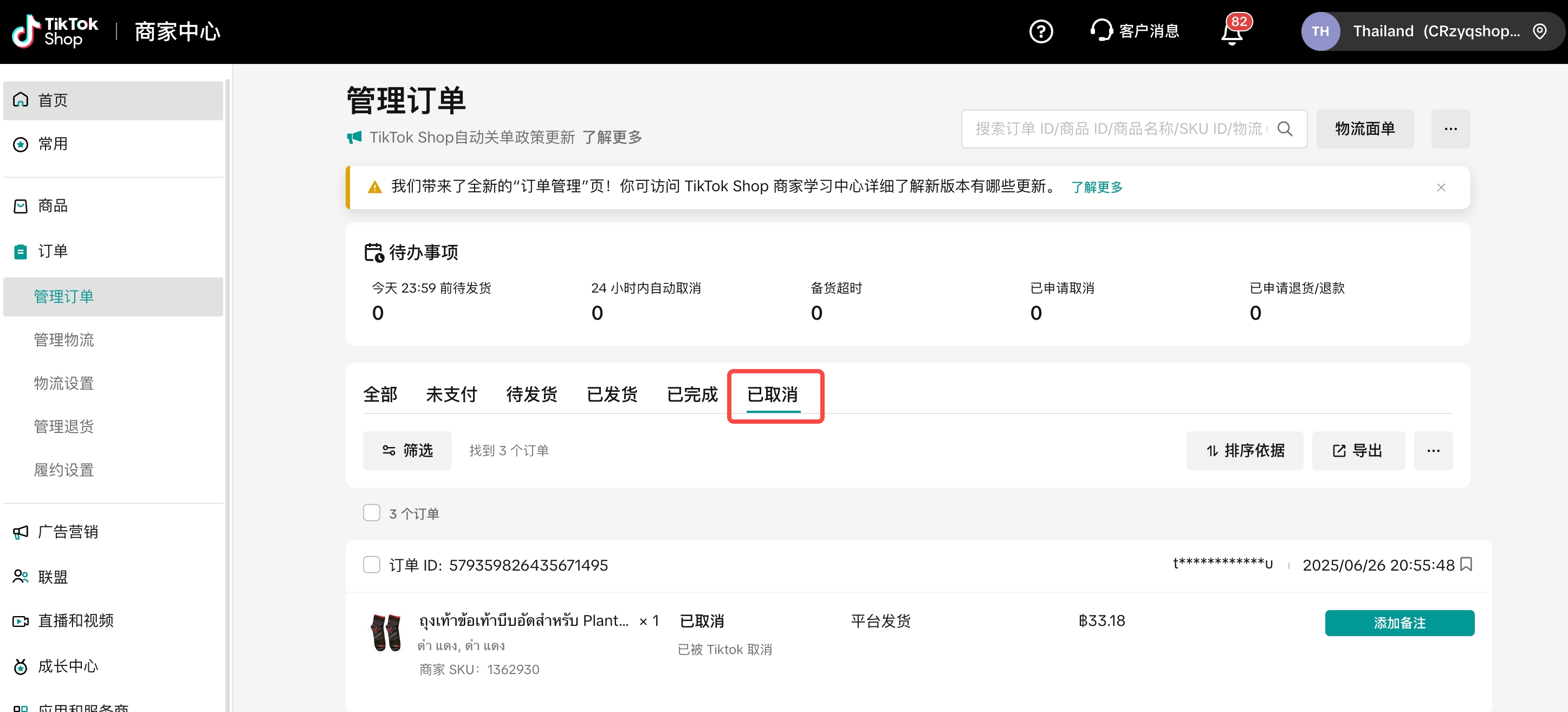Check the '3 个订单' select-all checkbox
This screenshot has width=1568, height=712.
click(371, 513)
